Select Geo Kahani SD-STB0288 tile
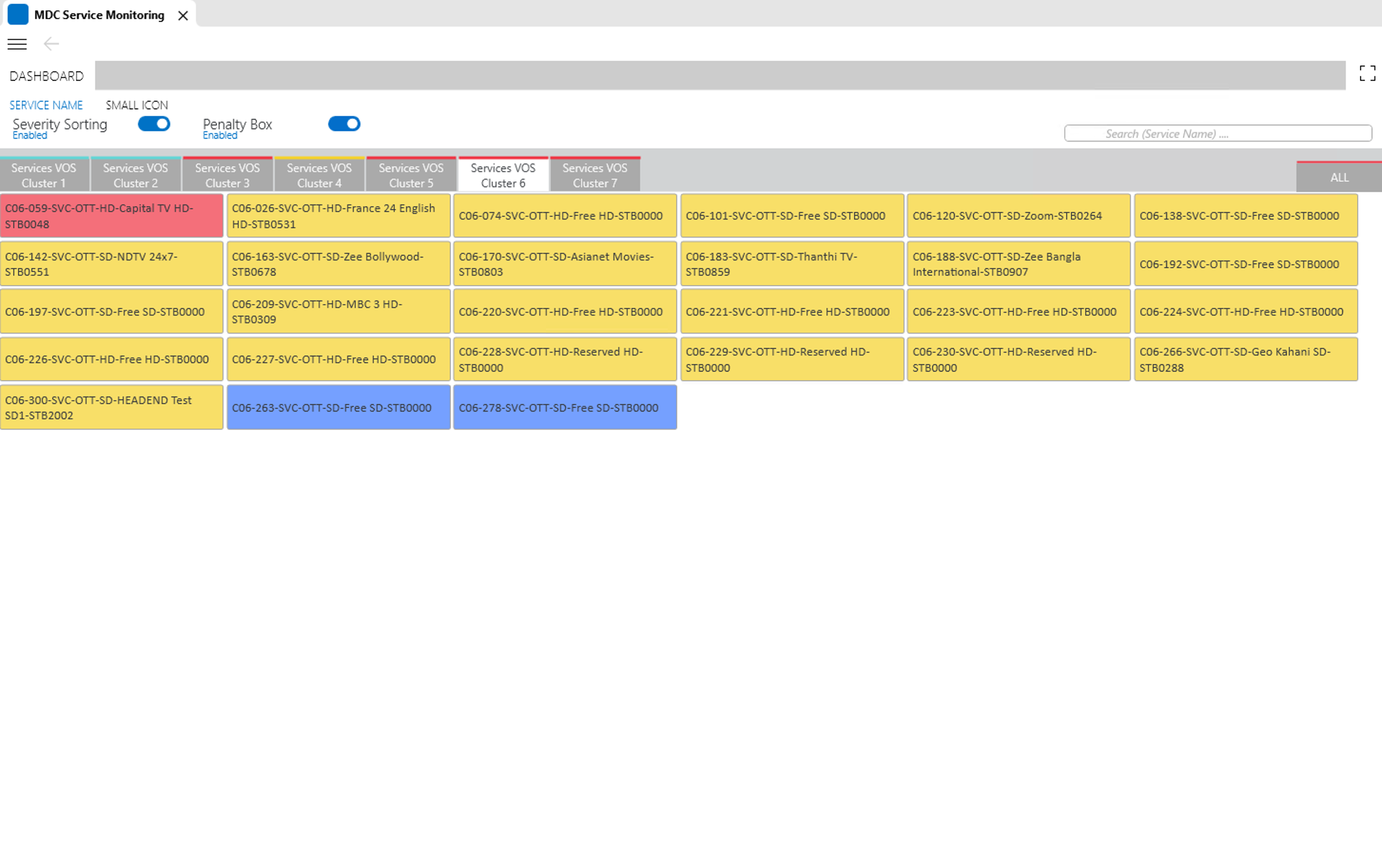Screen dimensions: 1382x868 coord(1246,359)
